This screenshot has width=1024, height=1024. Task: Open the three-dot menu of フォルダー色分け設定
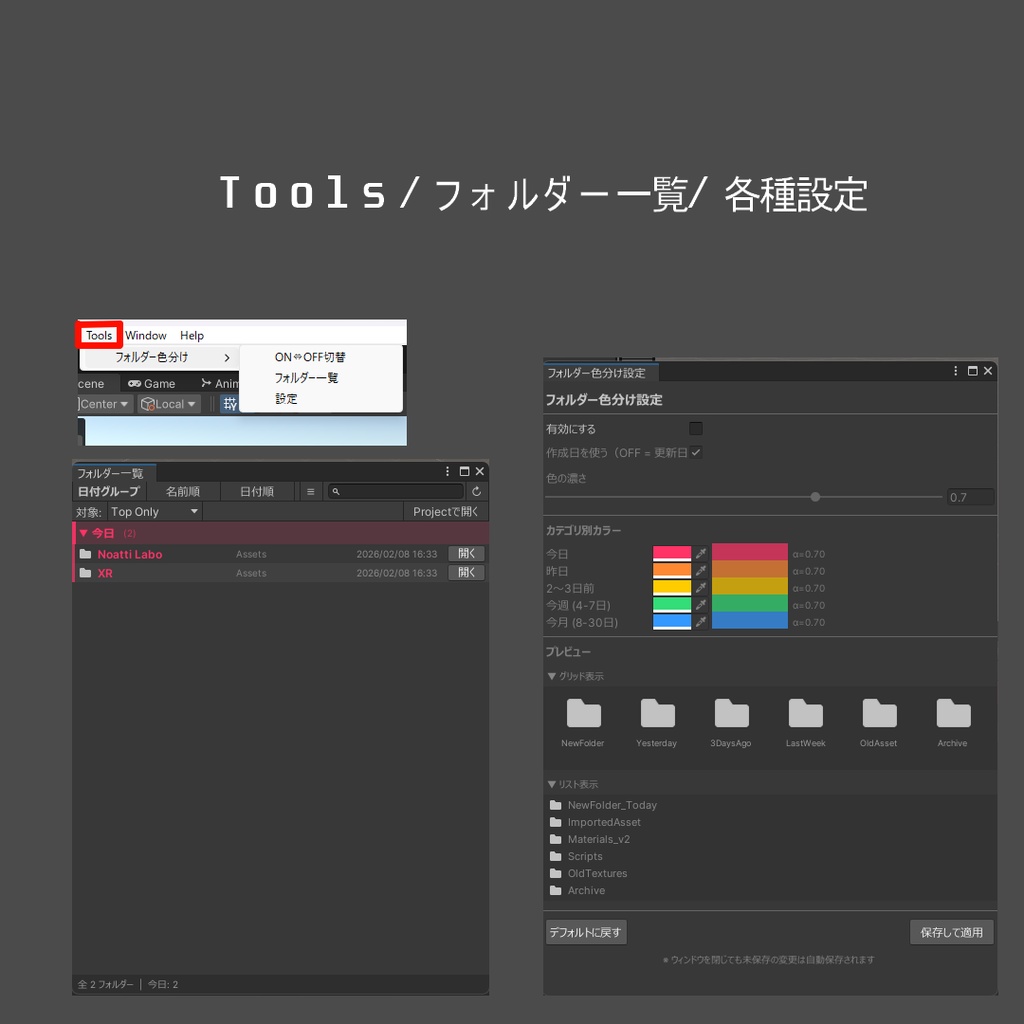[955, 370]
